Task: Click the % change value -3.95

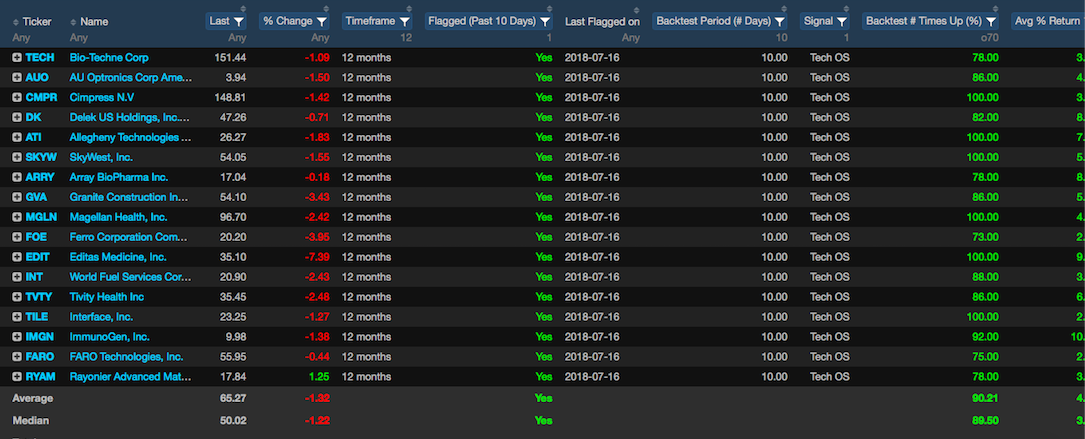Action: tap(318, 238)
